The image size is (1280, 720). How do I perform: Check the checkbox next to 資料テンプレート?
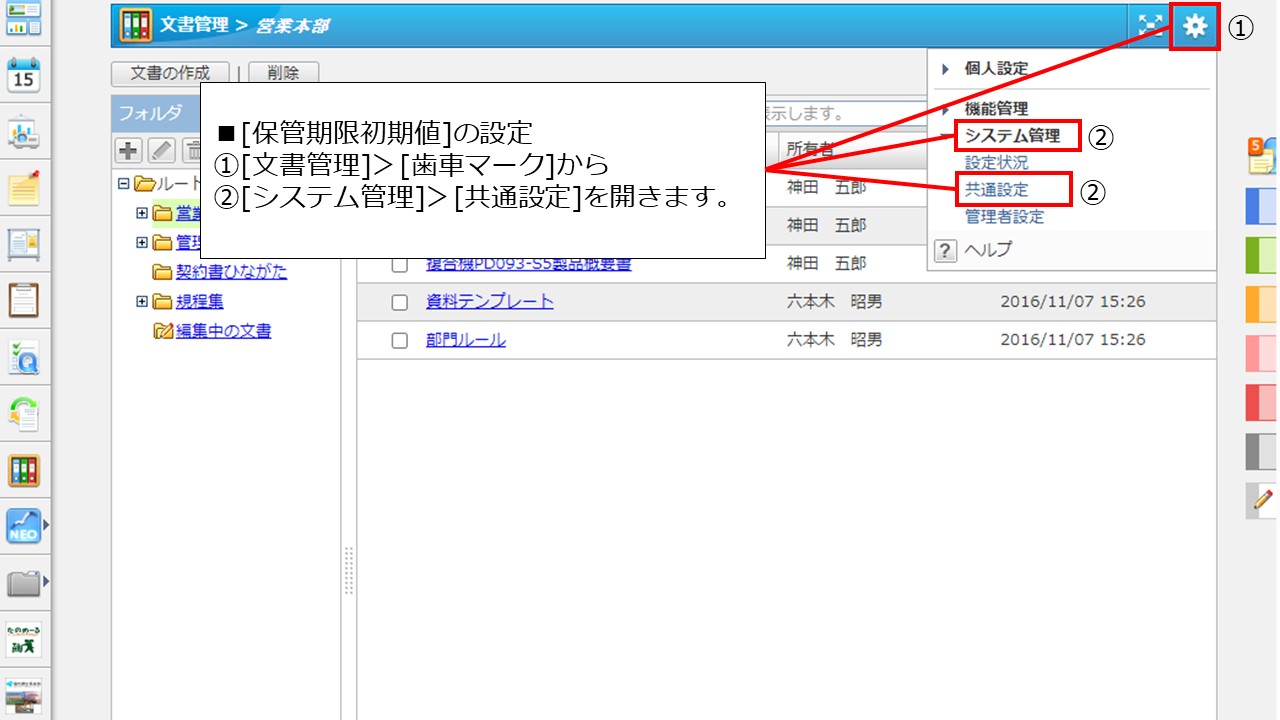coord(398,301)
